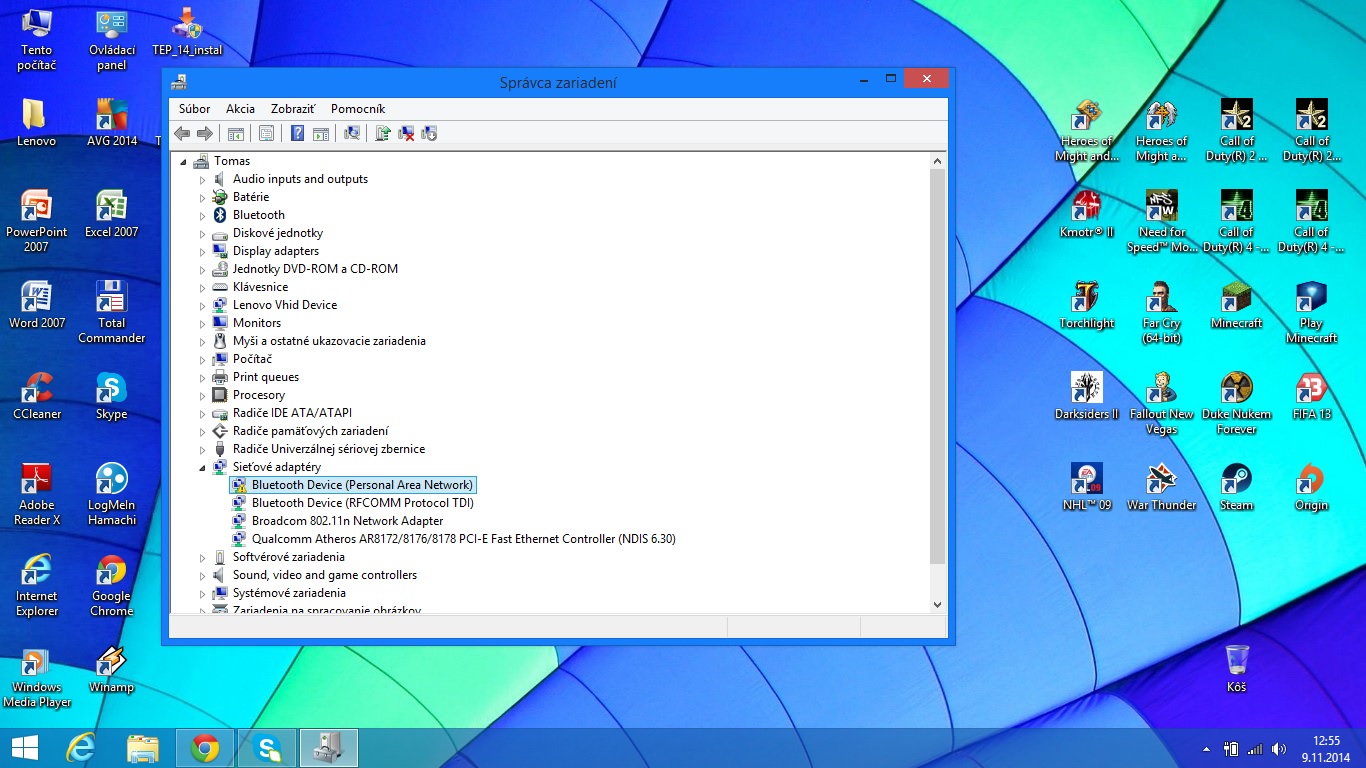Expand the Display adapters category
The width and height of the screenshot is (1366, 768).
(x=202, y=252)
